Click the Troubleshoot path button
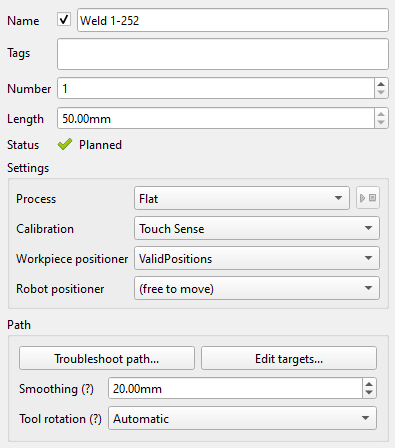This screenshot has height=448, width=395. (107, 358)
